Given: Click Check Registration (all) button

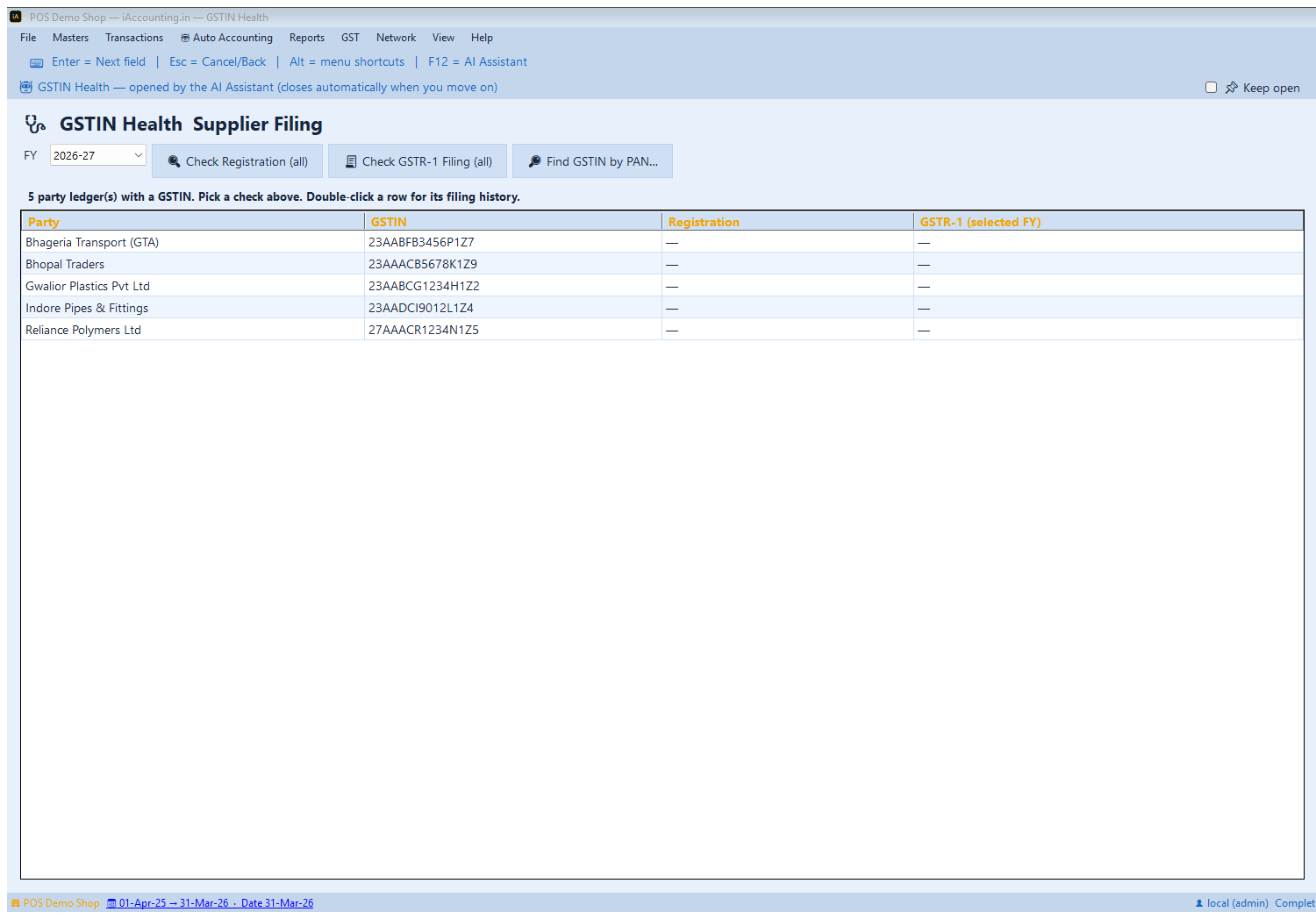Looking at the screenshot, I should (238, 161).
